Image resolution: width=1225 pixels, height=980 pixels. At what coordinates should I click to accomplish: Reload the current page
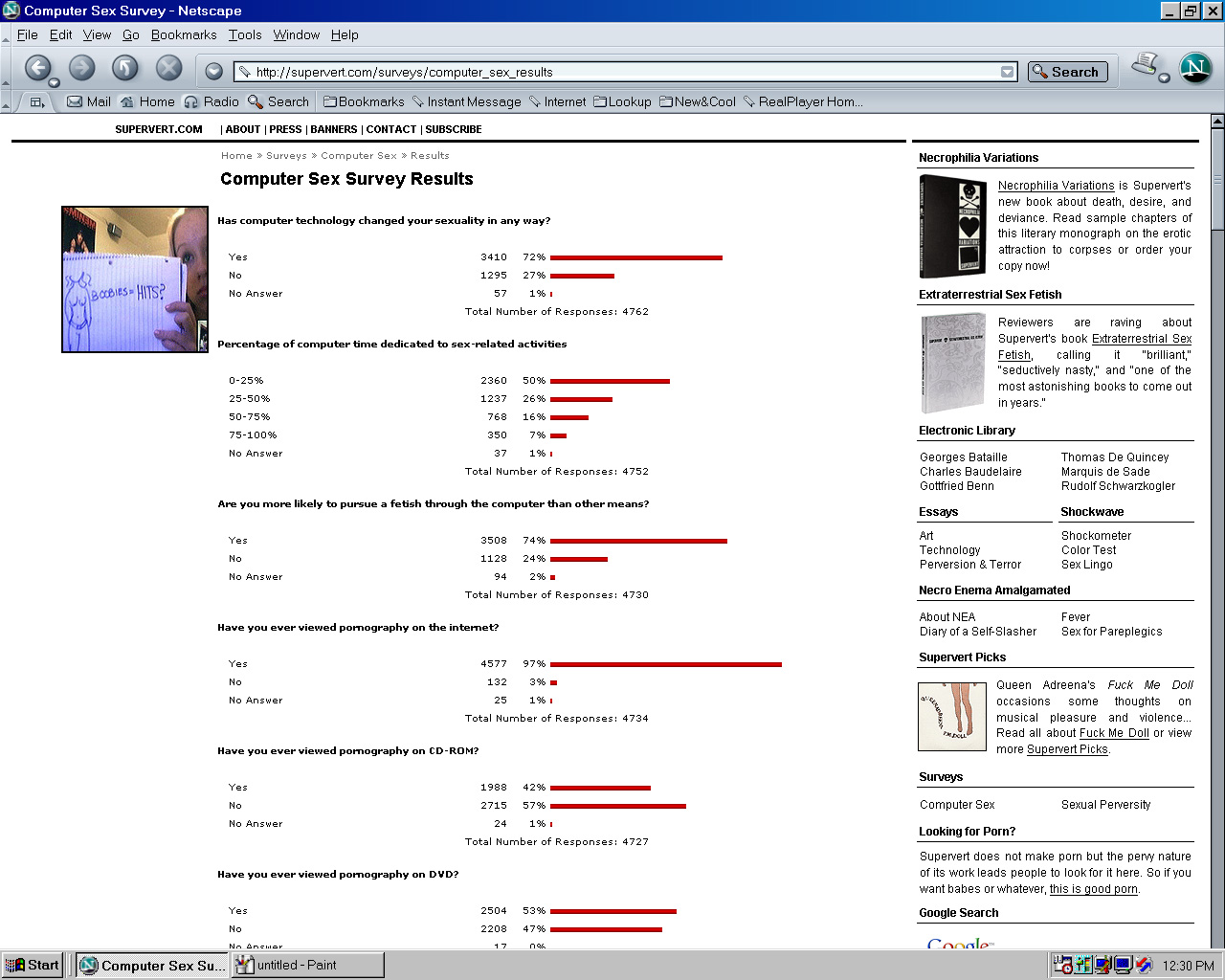[x=125, y=68]
